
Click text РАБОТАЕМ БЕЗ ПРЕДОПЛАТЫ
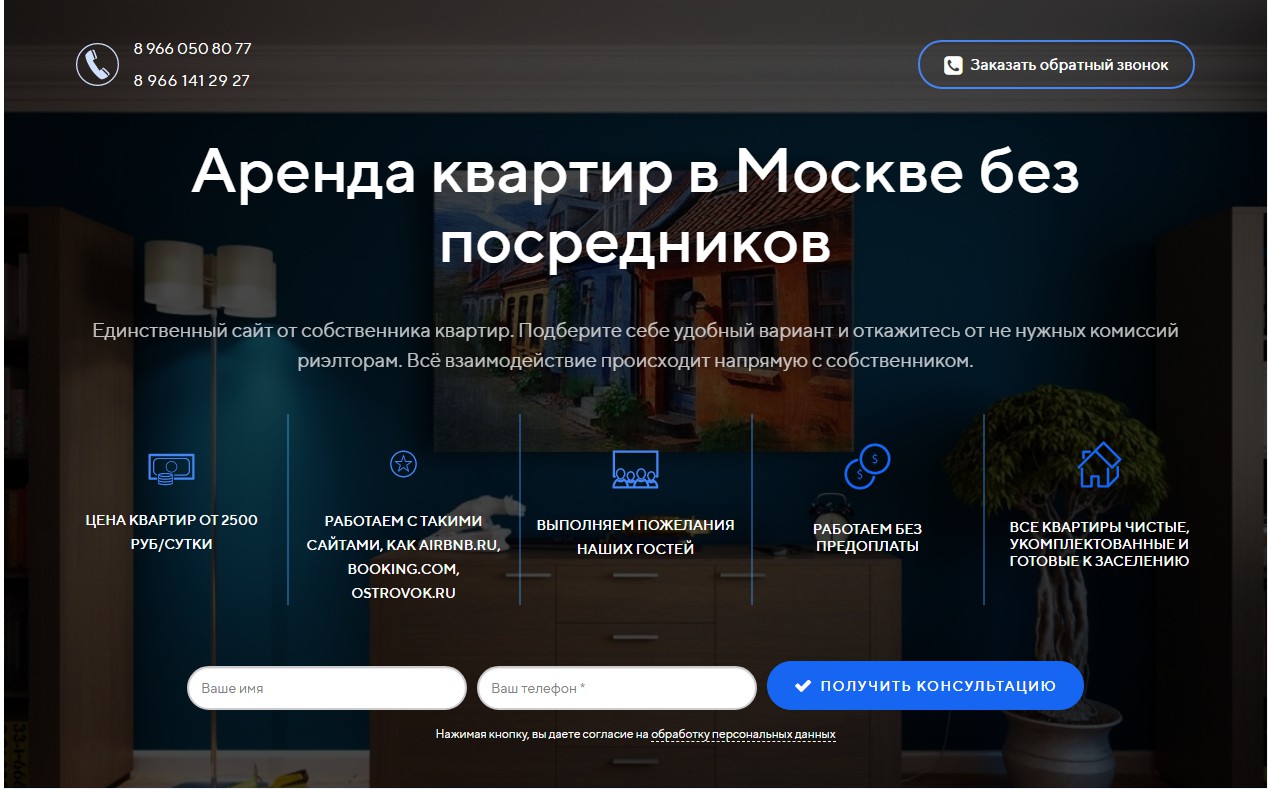pyautogui.click(x=867, y=538)
